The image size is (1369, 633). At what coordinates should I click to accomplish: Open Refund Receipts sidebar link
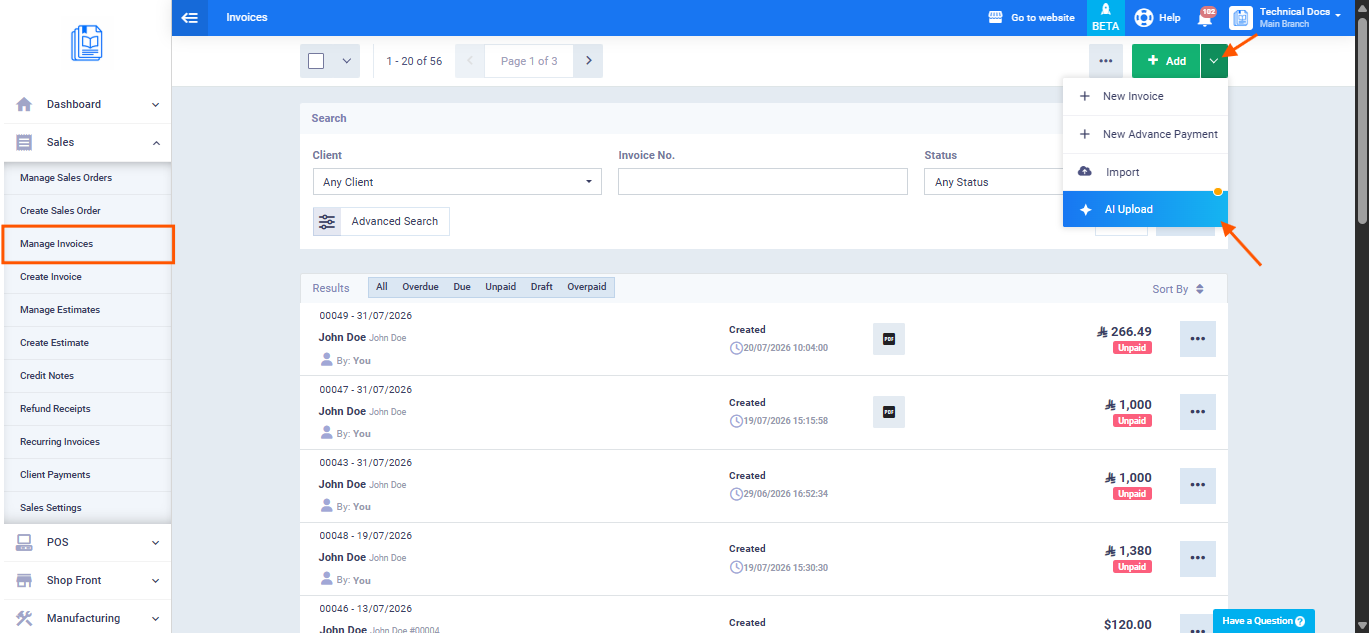(86, 409)
